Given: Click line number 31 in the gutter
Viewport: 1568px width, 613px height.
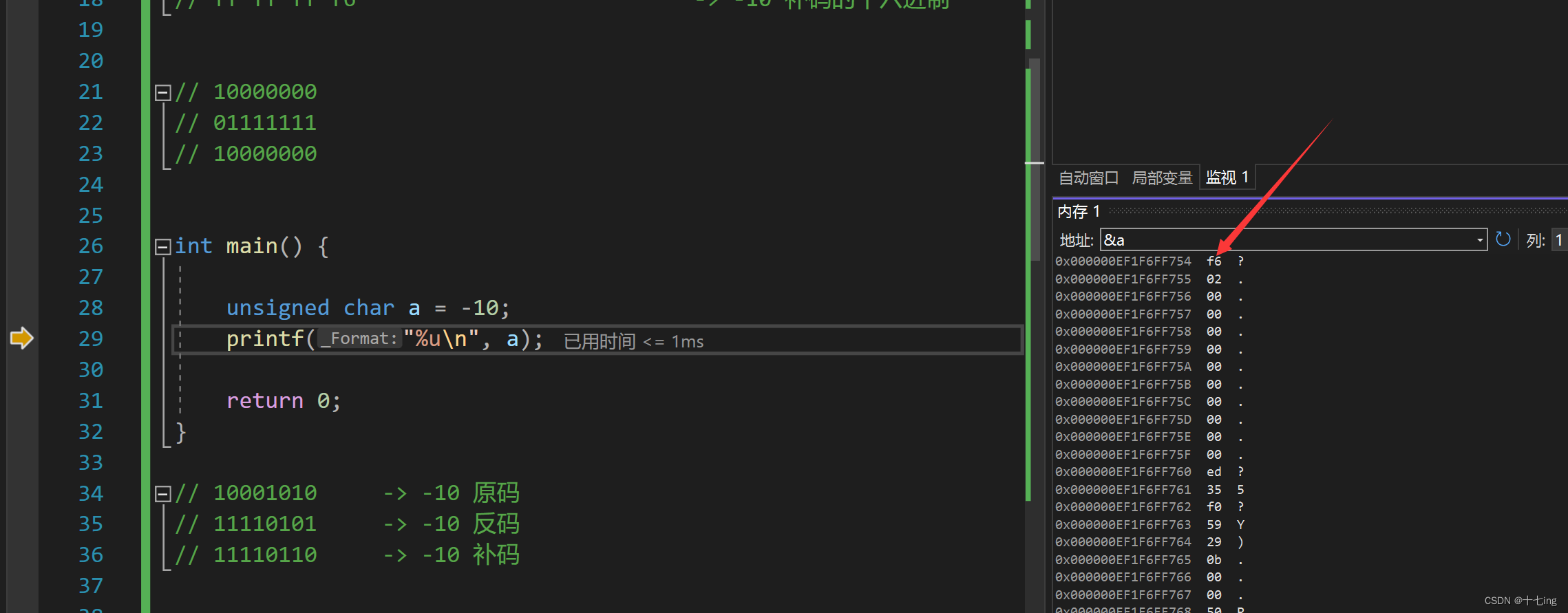Looking at the screenshot, I should pos(90,400).
